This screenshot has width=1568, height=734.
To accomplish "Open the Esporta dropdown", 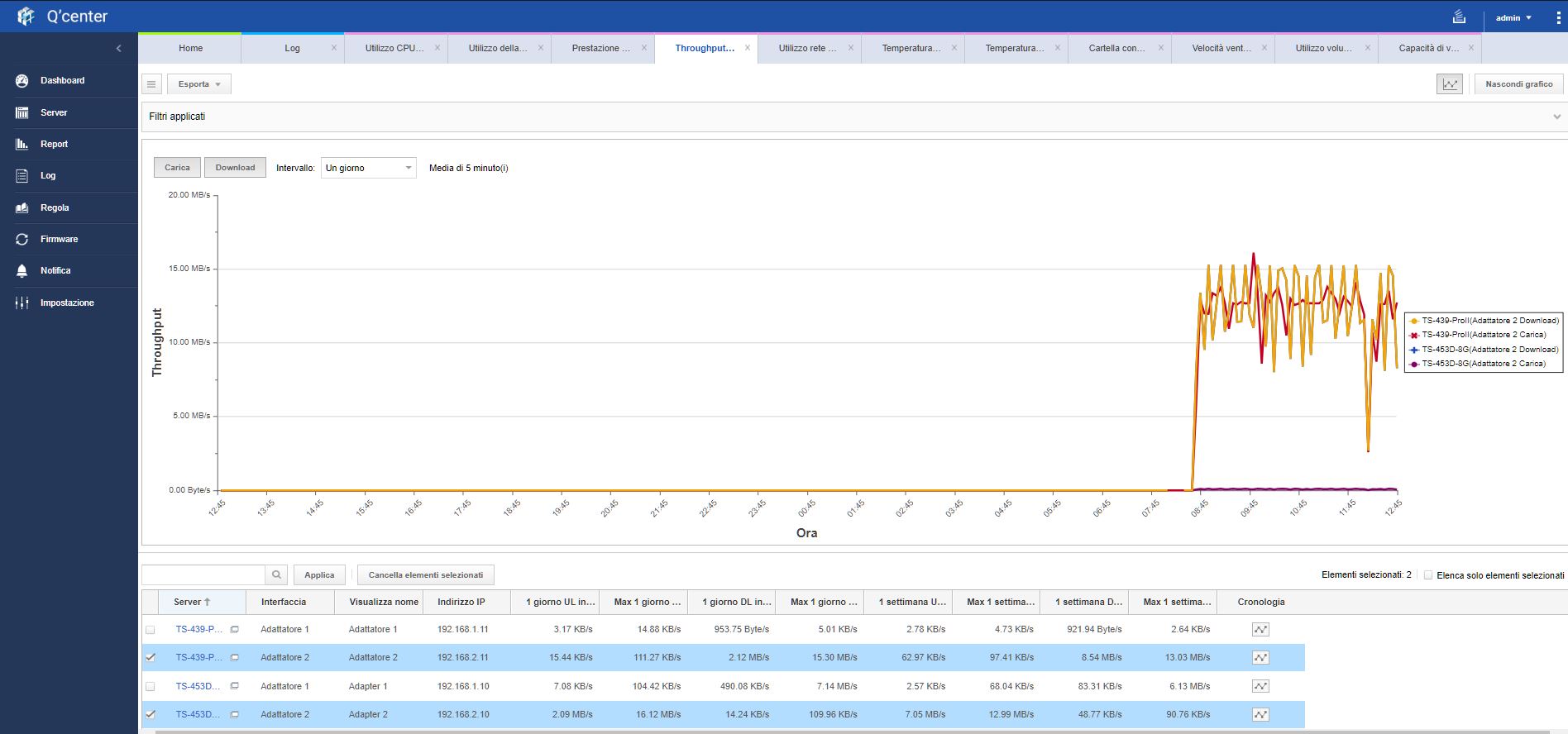I will 199,84.
